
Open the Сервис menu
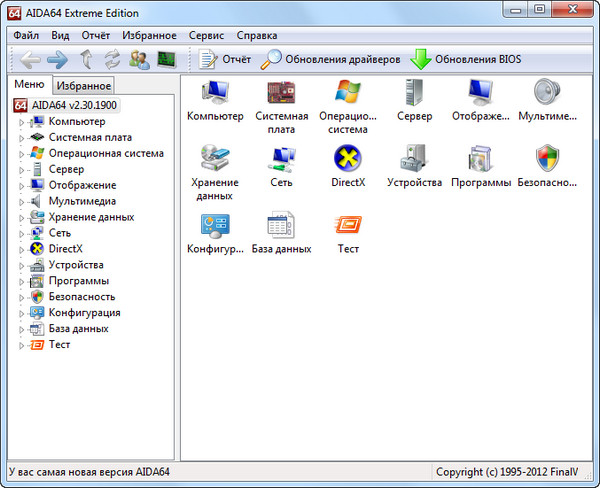(206, 35)
